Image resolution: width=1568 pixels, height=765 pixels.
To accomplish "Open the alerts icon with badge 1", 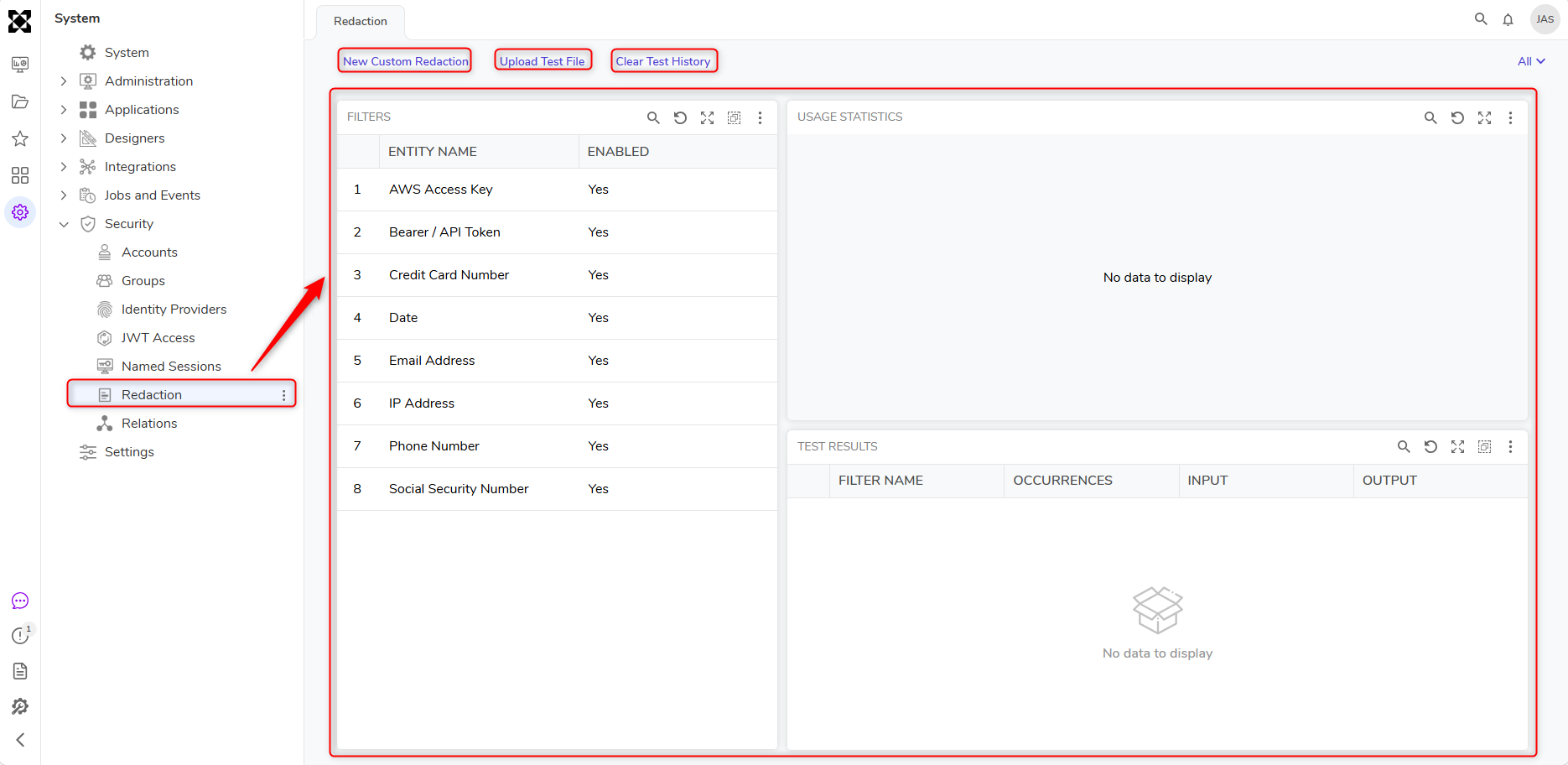I will [20, 636].
